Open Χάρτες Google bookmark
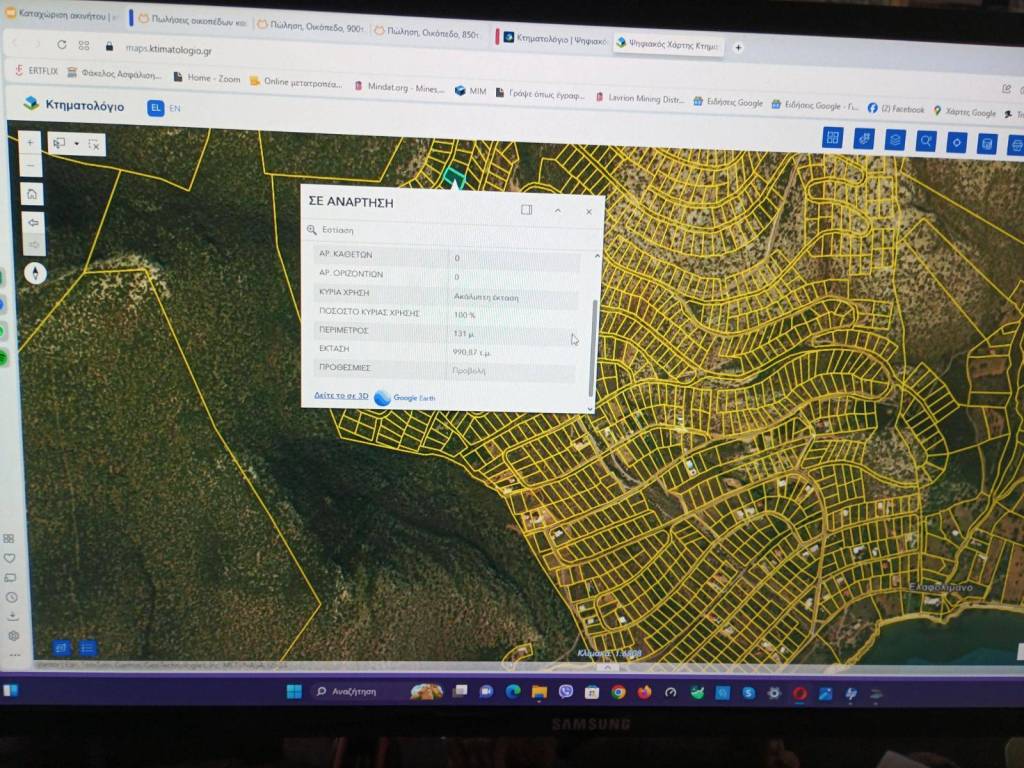 point(965,110)
